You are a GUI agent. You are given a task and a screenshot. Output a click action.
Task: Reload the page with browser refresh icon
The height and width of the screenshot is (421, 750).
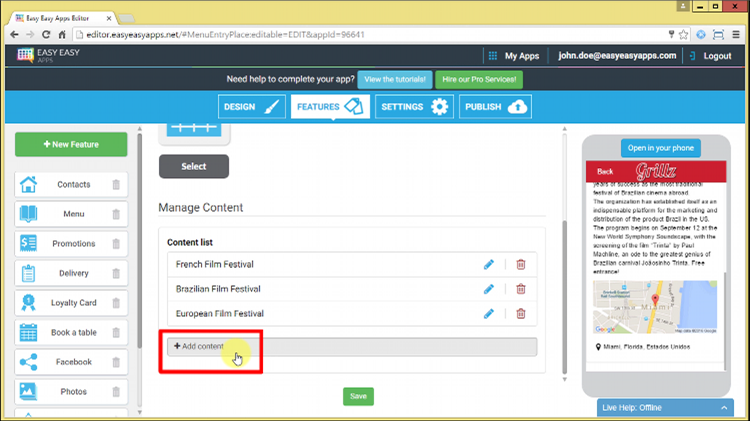point(46,33)
